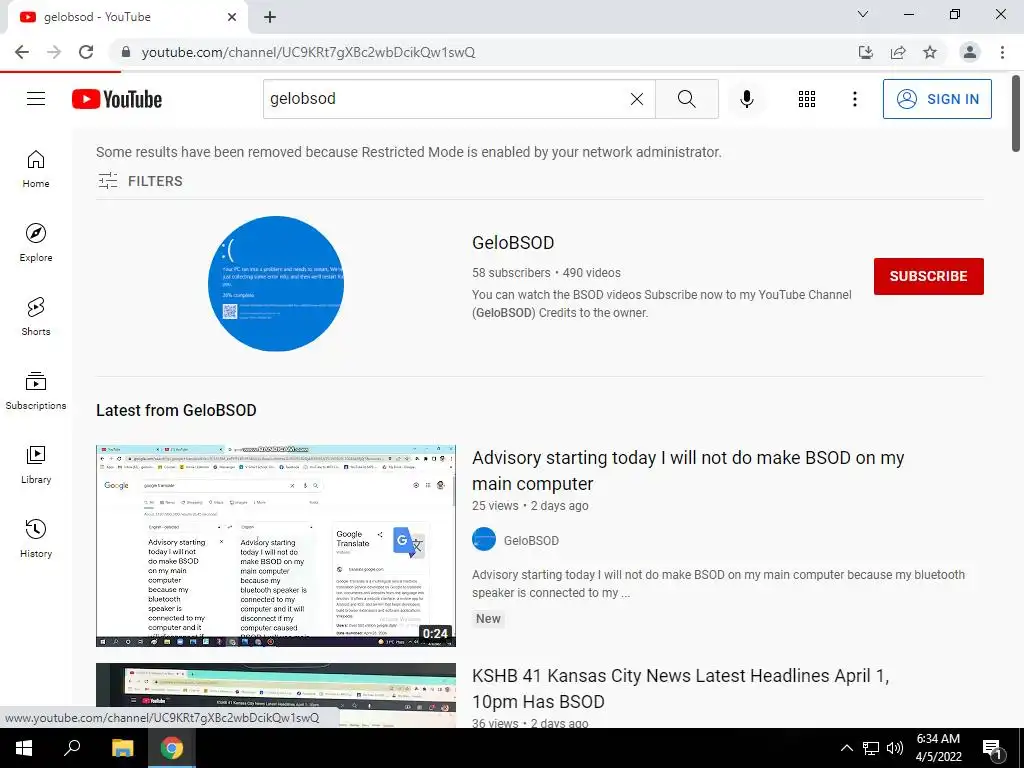Open tab search dropdown arrow
Image resolution: width=1024 pixels, height=768 pixels.
(x=863, y=14)
